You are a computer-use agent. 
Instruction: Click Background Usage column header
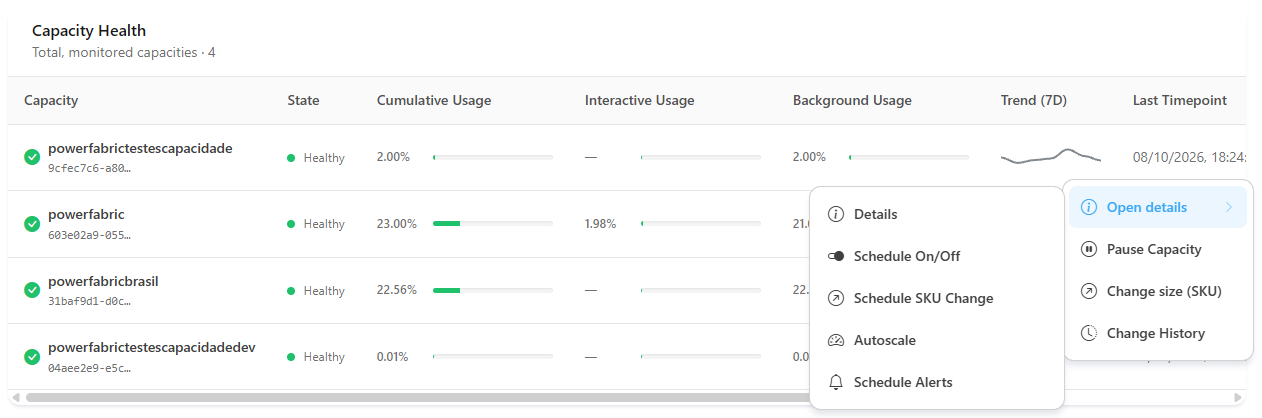pyautogui.click(x=852, y=100)
